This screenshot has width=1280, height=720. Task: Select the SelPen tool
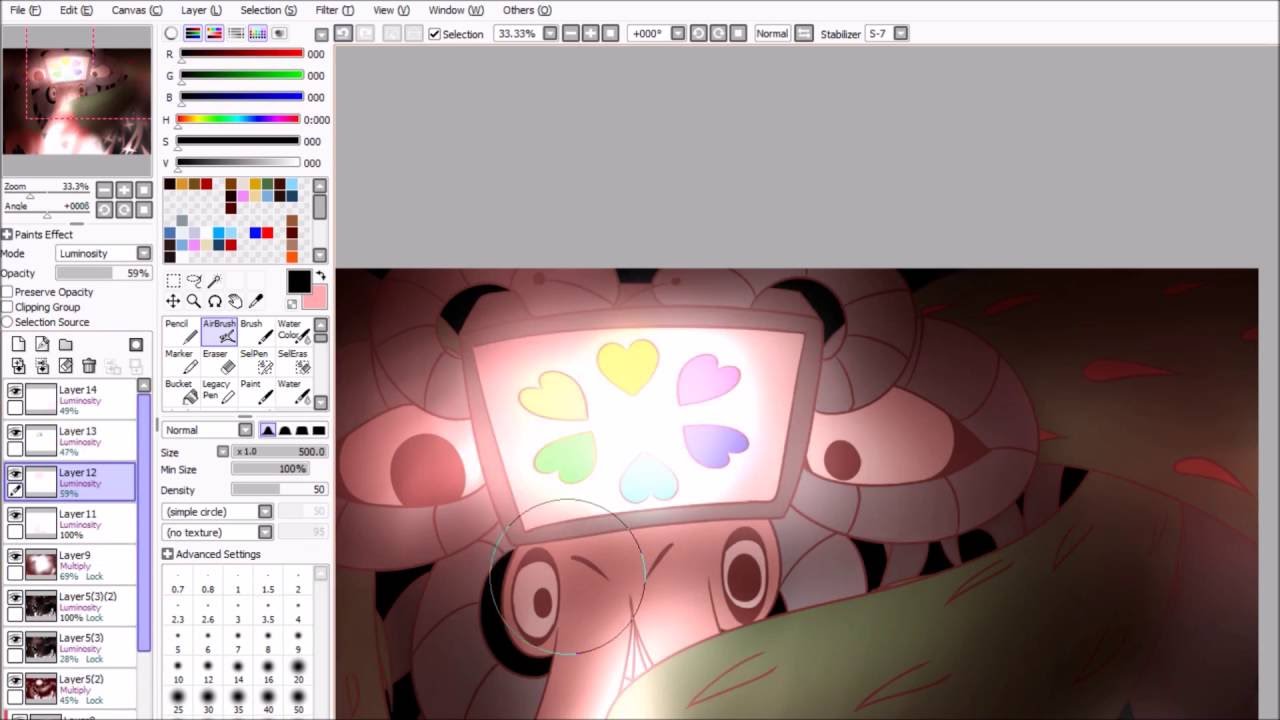pyautogui.click(x=256, y=361)
